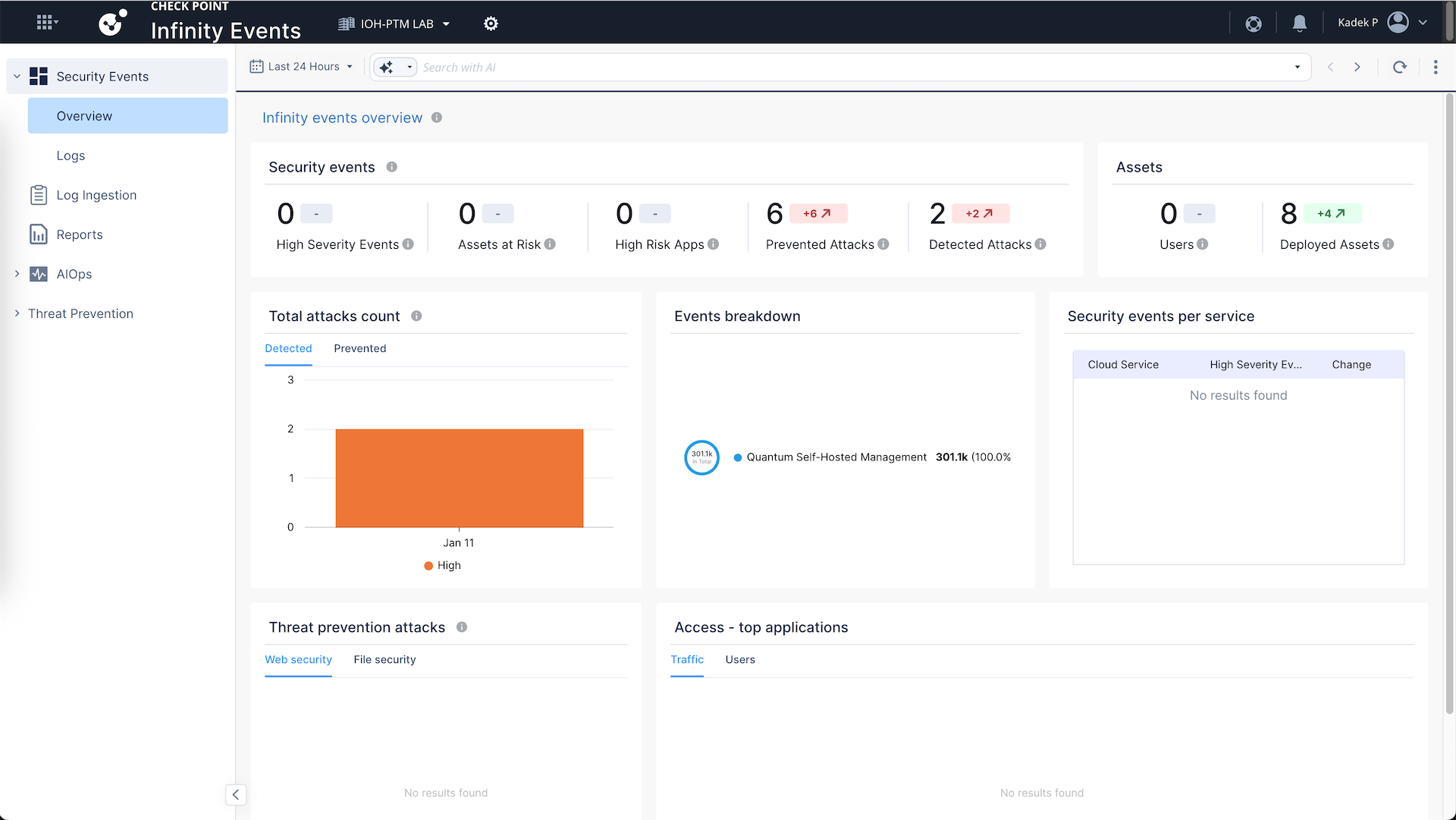Click the help lifebuoy icon
The width and height of the screenshot is (1456, 820).
[1254, 24]
